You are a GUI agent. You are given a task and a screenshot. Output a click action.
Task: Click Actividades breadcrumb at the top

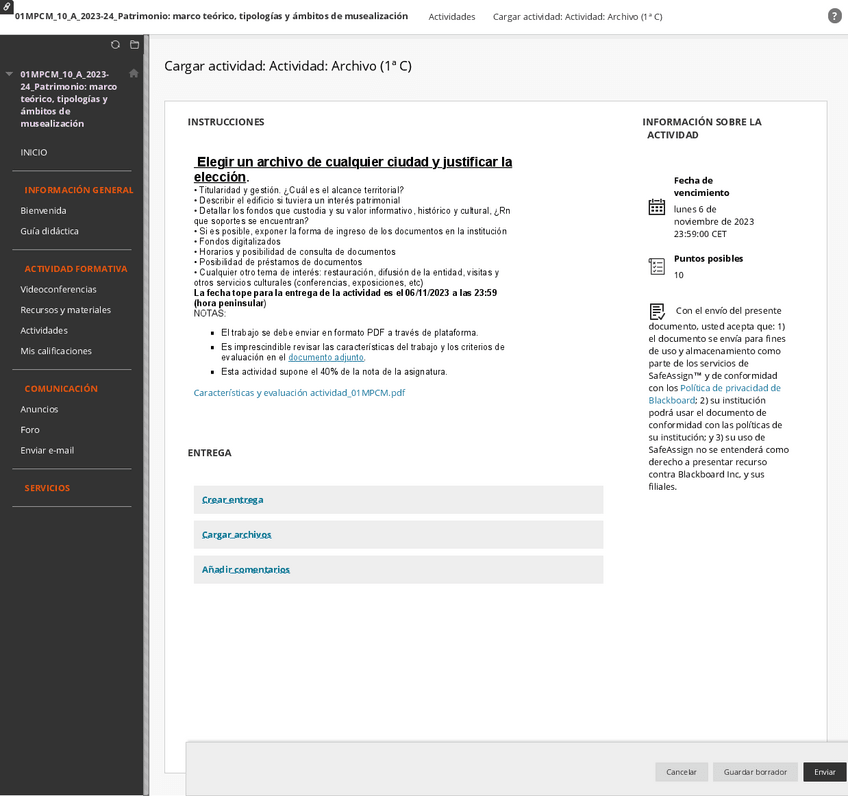[x=452, y=17]
